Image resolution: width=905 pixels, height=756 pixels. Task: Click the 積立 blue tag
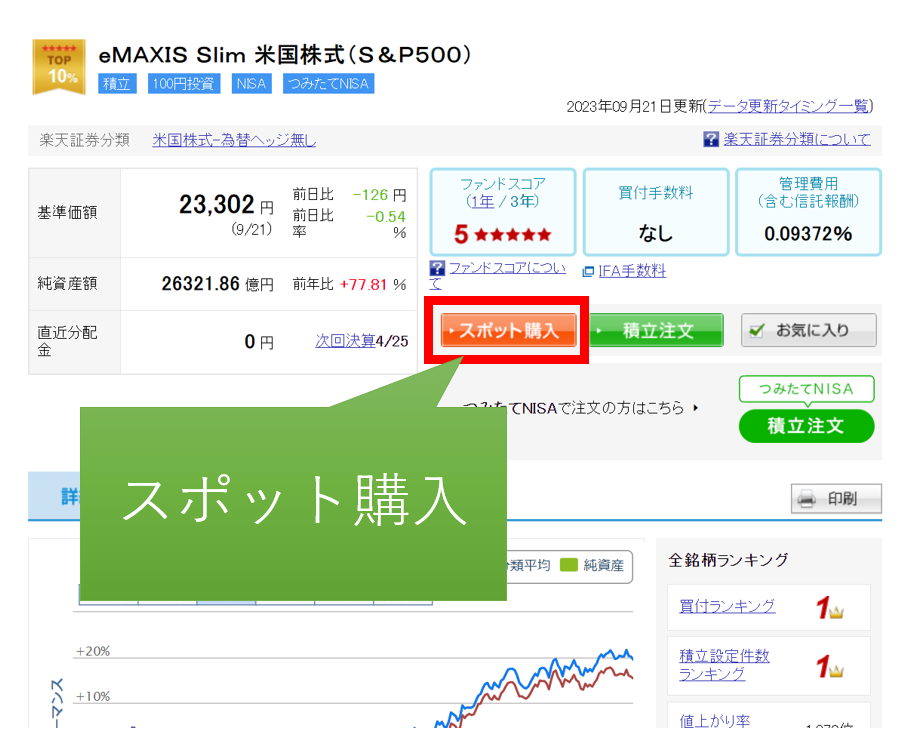tap(117, 84)
